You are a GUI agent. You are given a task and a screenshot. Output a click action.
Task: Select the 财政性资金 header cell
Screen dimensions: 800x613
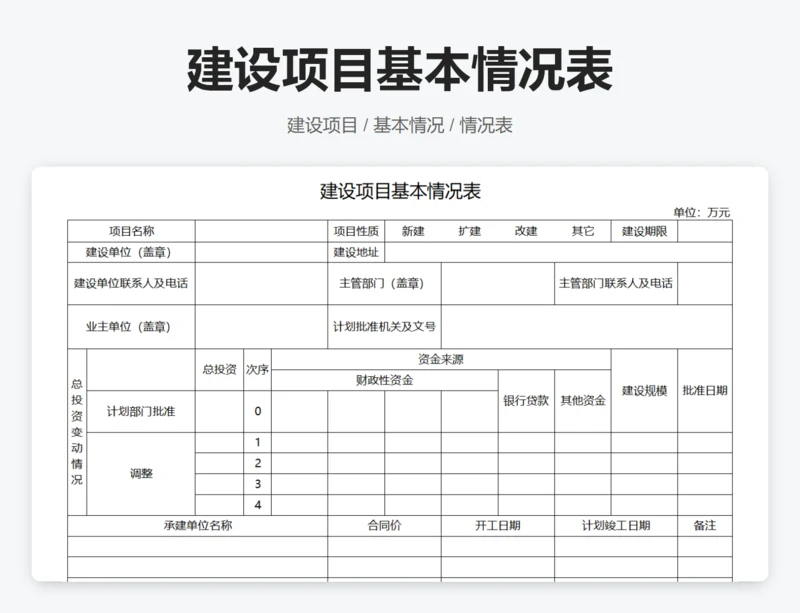(x=384, y=380)
